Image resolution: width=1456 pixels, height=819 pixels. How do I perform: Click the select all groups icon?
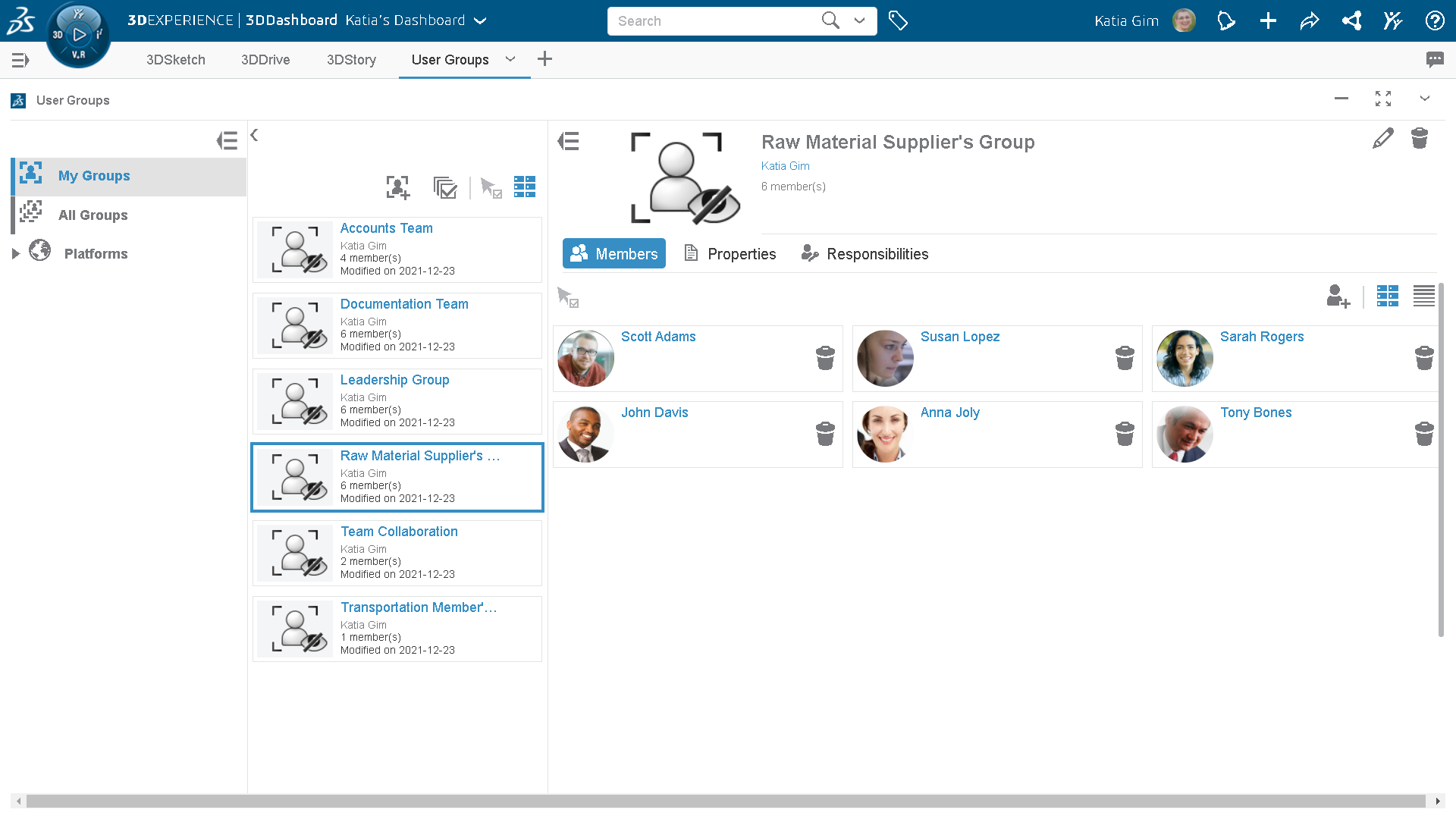click(445, 187)
